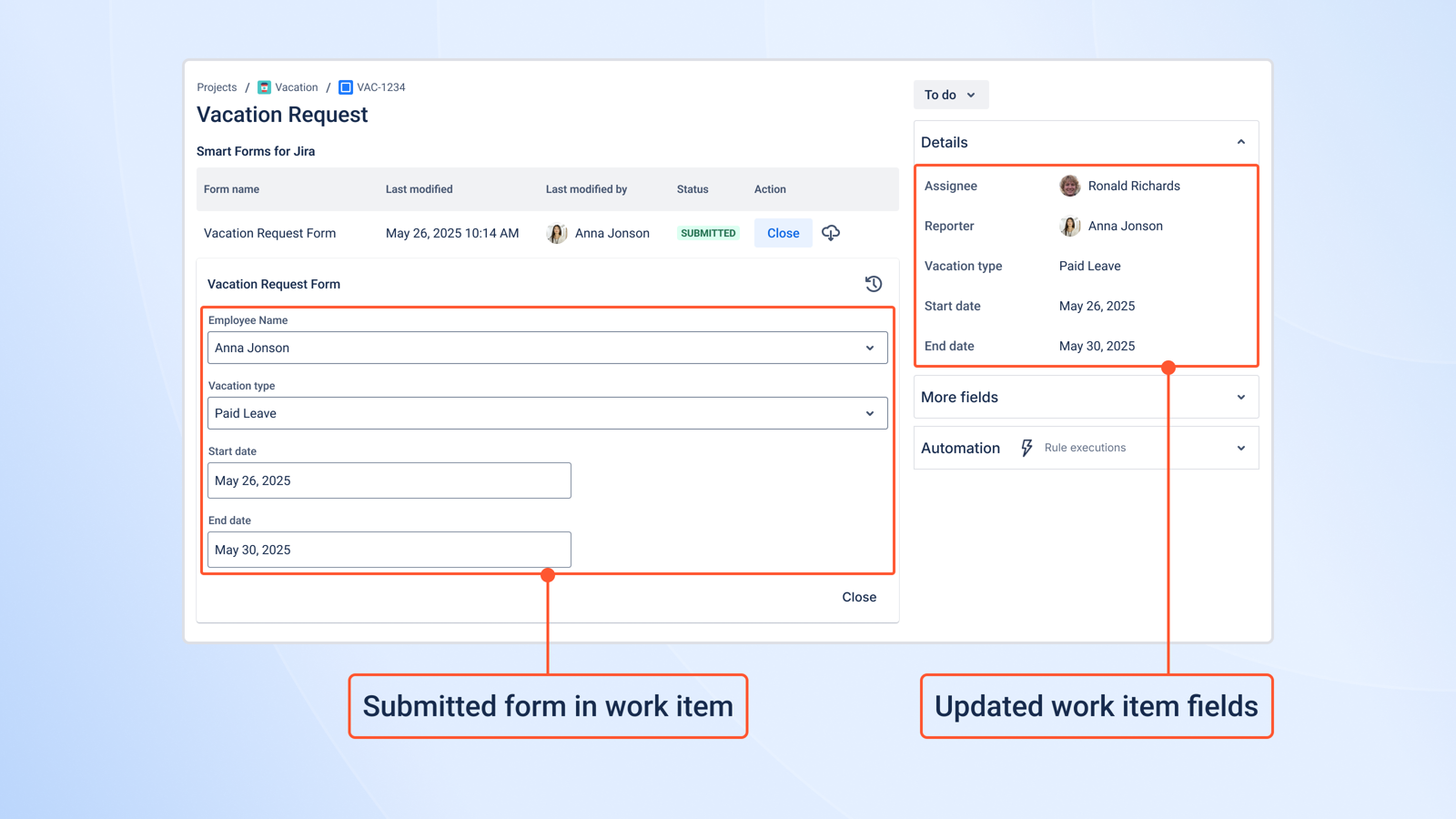1456x819 pixels.
Task: Click the May 26, 2025 Start date in Details
Action: pyautogui.click(x=1097, y=306)
